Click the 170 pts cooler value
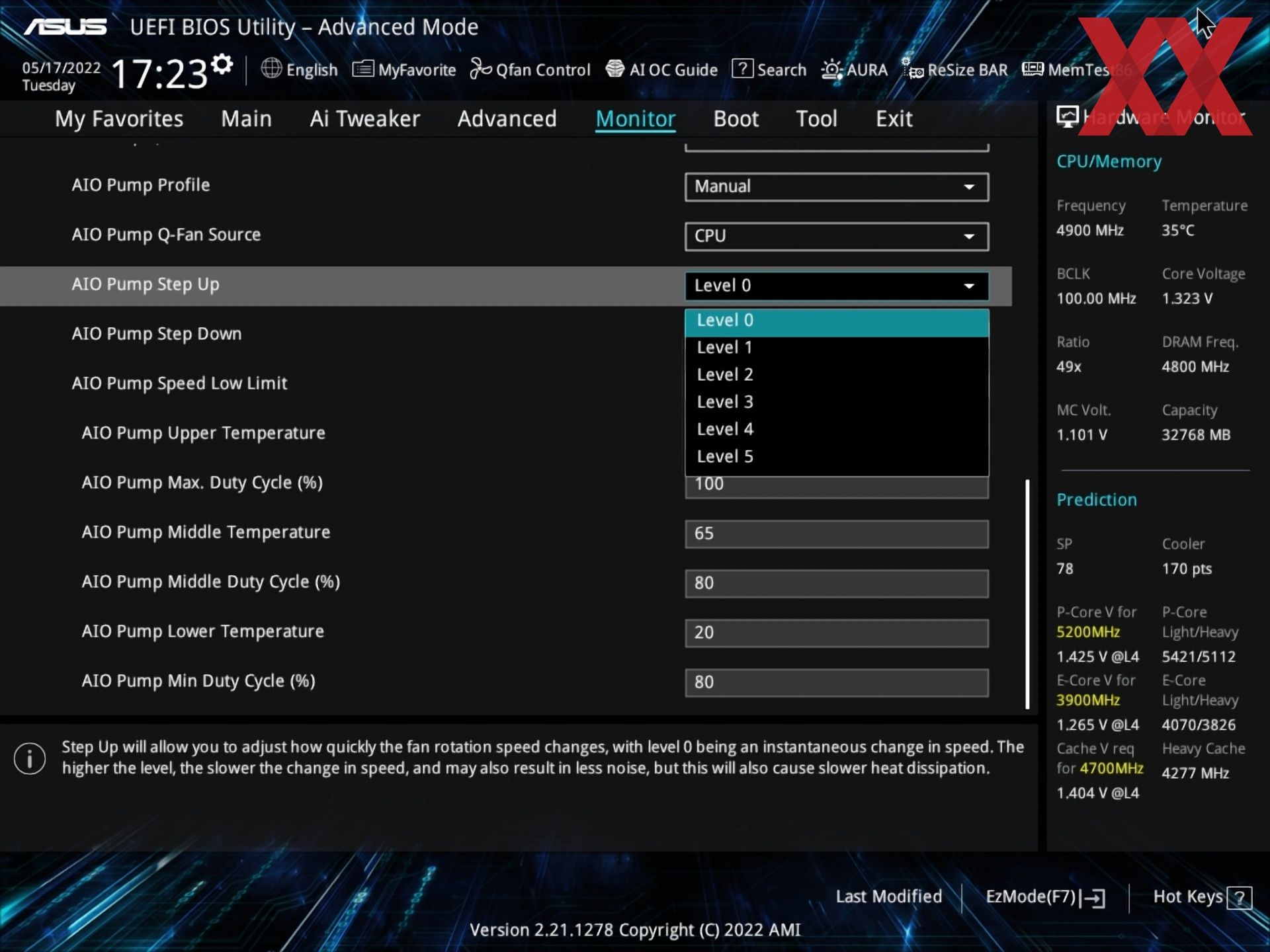The width and height of the screenshot is (1270, 952). (x=1187, y=569)
